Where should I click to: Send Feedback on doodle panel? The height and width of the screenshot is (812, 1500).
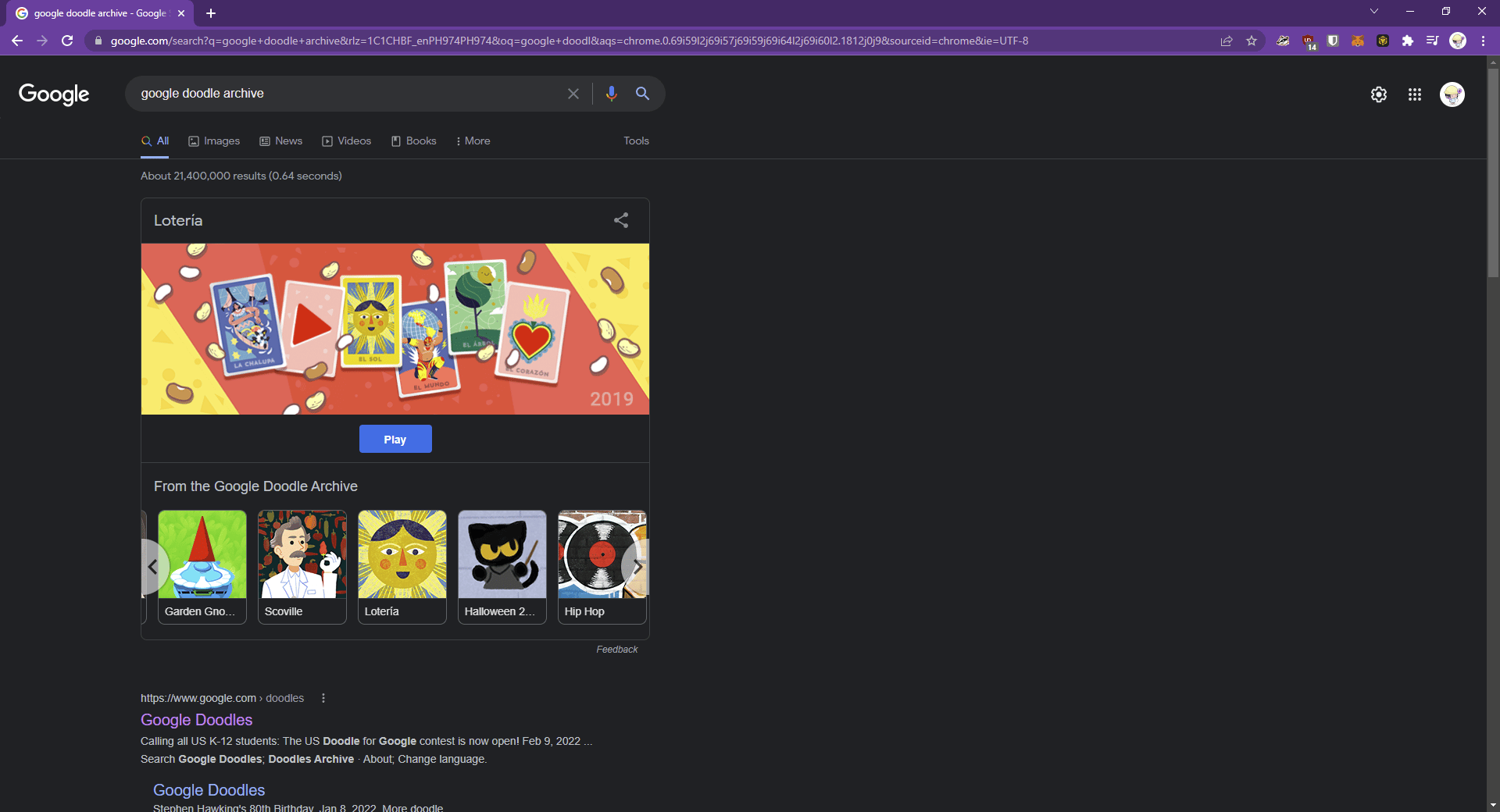(617, 650)
